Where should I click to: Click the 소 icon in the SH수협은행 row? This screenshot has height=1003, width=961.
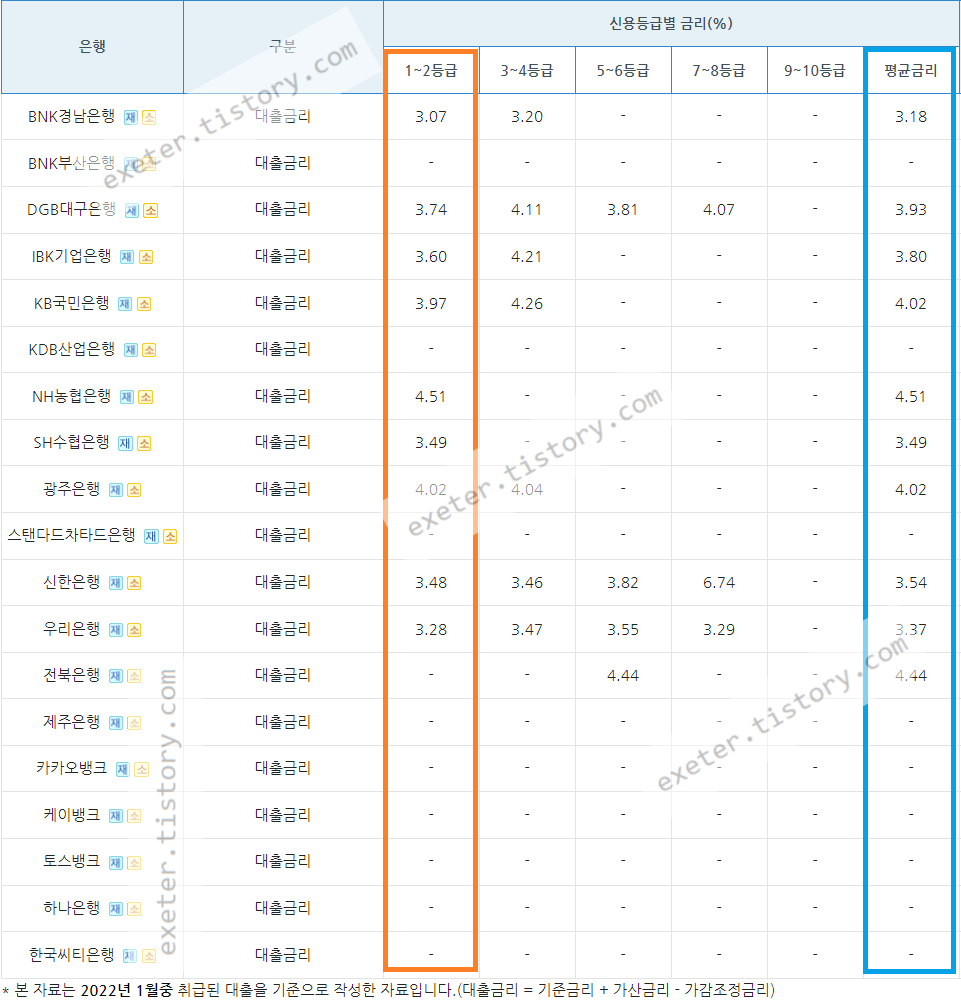[144, 443]
